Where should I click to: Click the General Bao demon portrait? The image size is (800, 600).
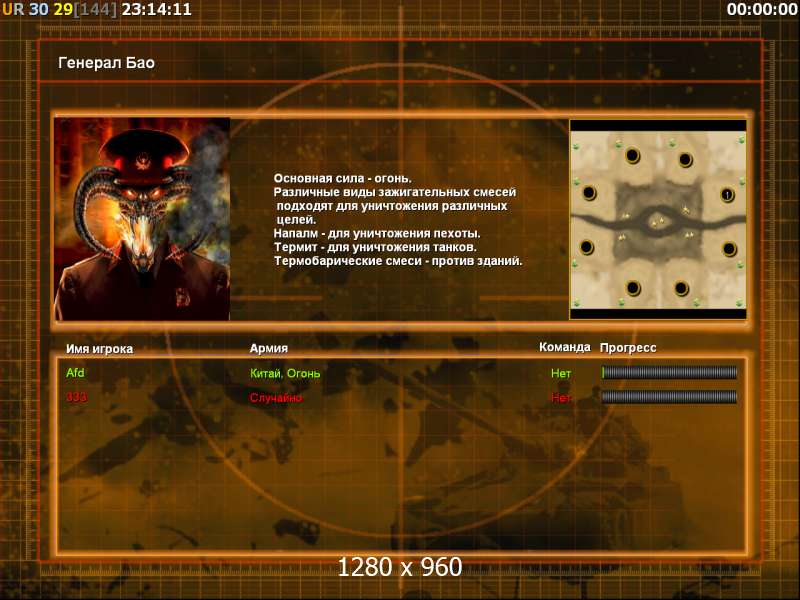coord(142,219)
